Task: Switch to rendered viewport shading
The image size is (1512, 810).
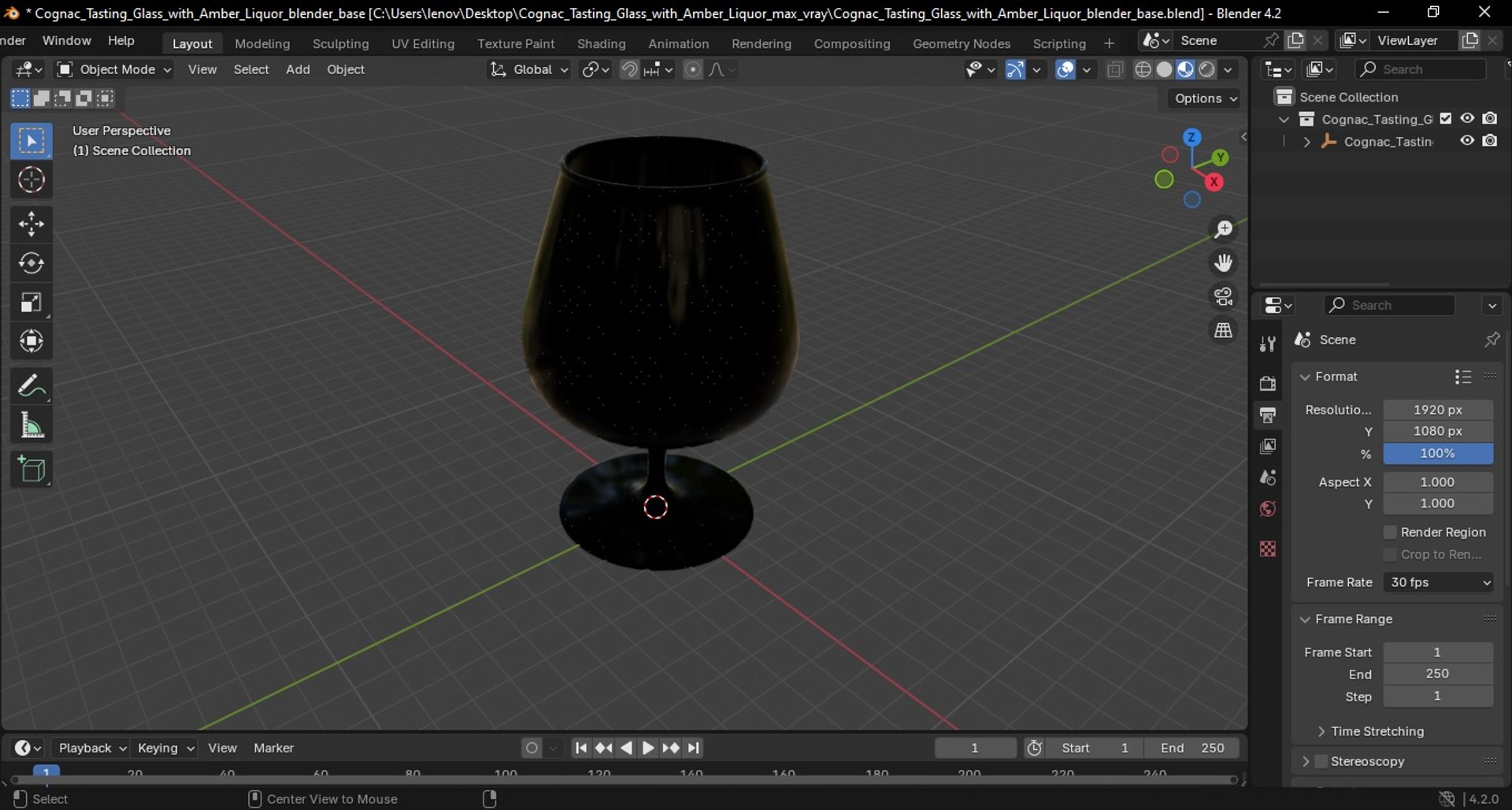Action: click(1207, 69)
